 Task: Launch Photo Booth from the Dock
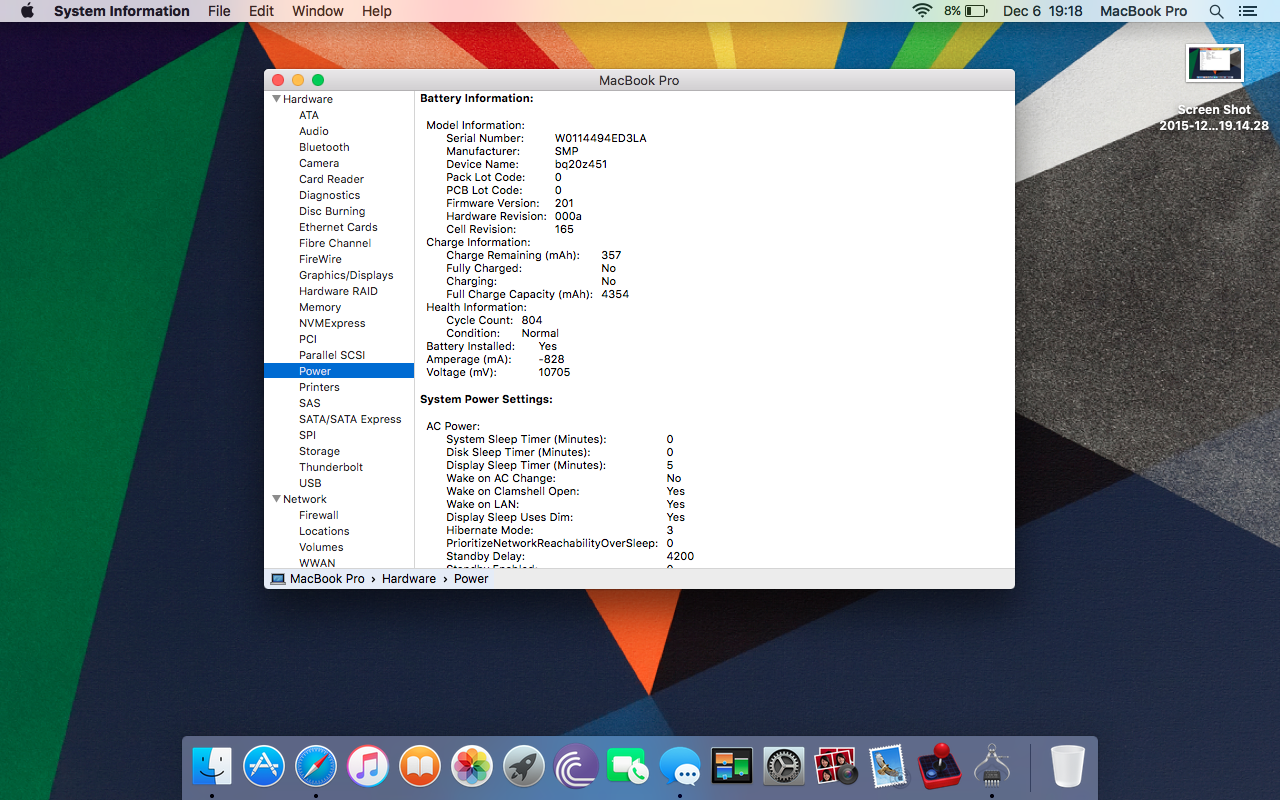(x=836, y=767)
